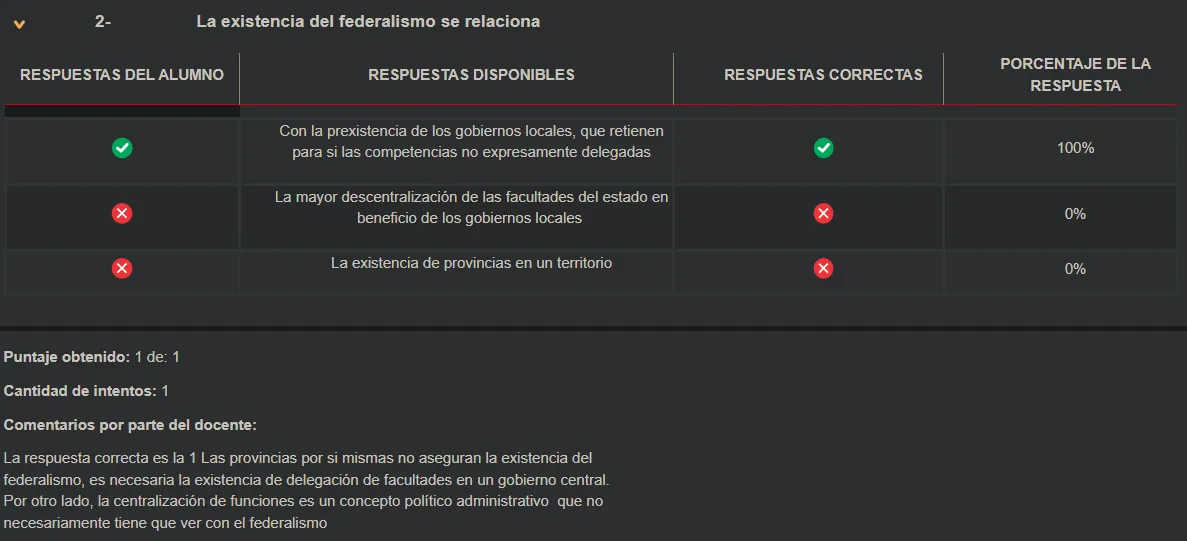Click the 'PORCENTAJE DE LA RESPUESTA' header
This screenshot has height=541, width=1187.
coord(1075,75)
